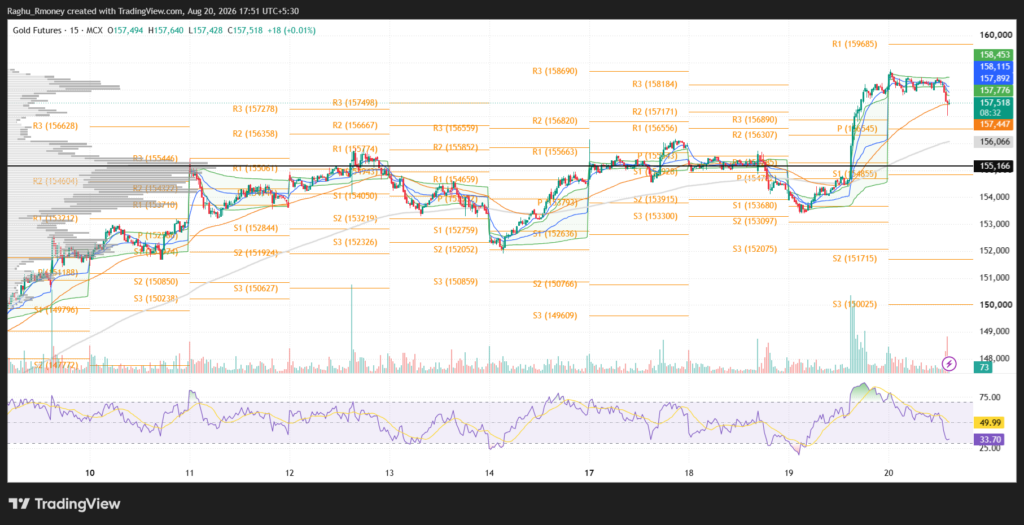Click the RSI 75.00 level label
Screen dimensions: 1024x525
989,397
